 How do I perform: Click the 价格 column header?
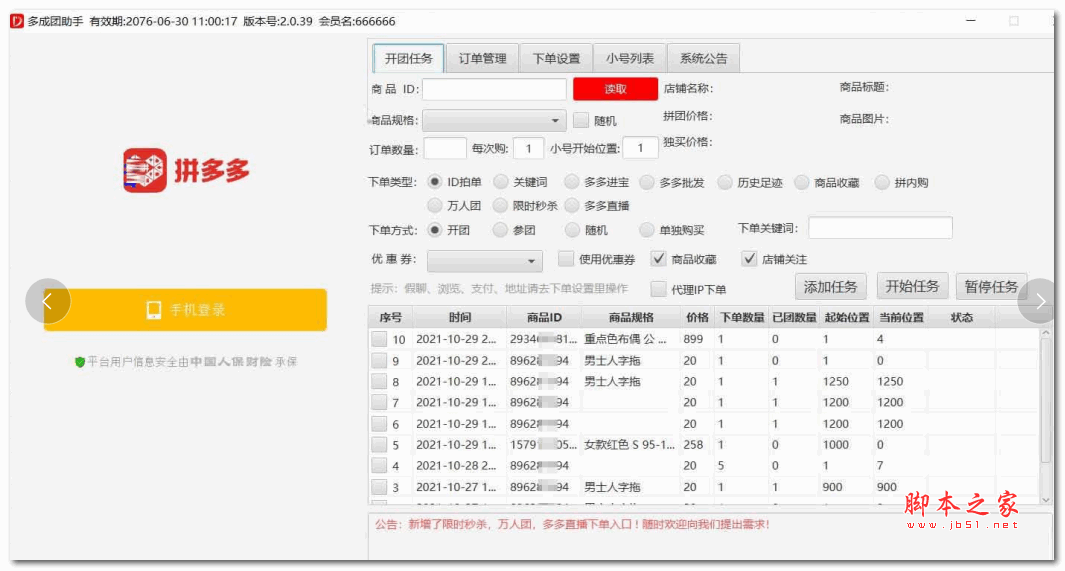point(698,317)
